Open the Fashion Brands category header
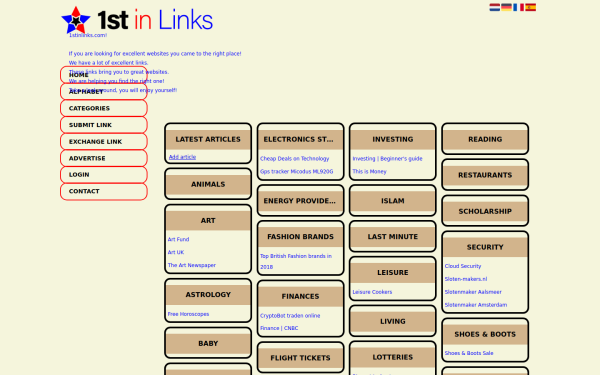This screenshot has width=600, height=375. pyautogui.click(x=300, y=237)
